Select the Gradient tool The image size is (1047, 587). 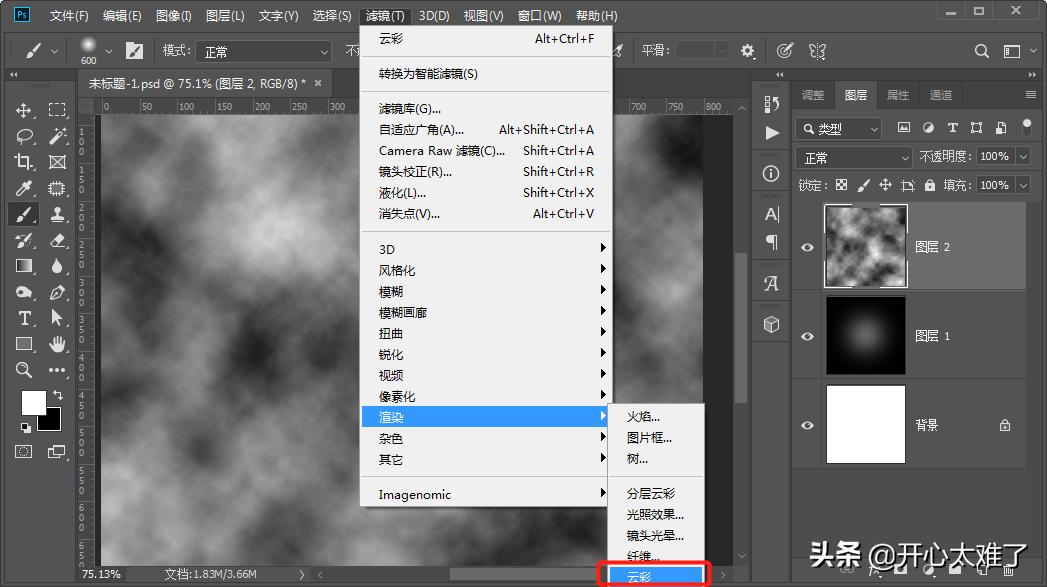tap(22, 266)
